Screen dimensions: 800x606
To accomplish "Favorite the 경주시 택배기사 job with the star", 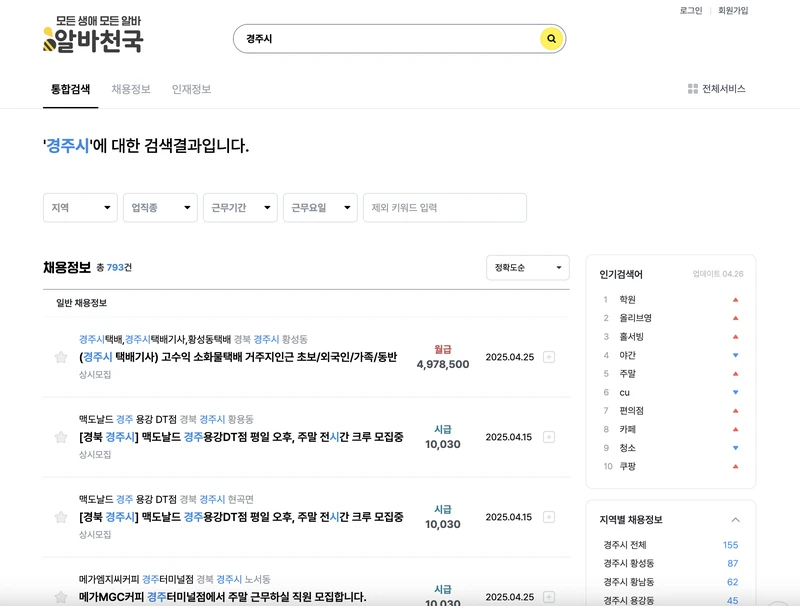I will pos(58,355).
